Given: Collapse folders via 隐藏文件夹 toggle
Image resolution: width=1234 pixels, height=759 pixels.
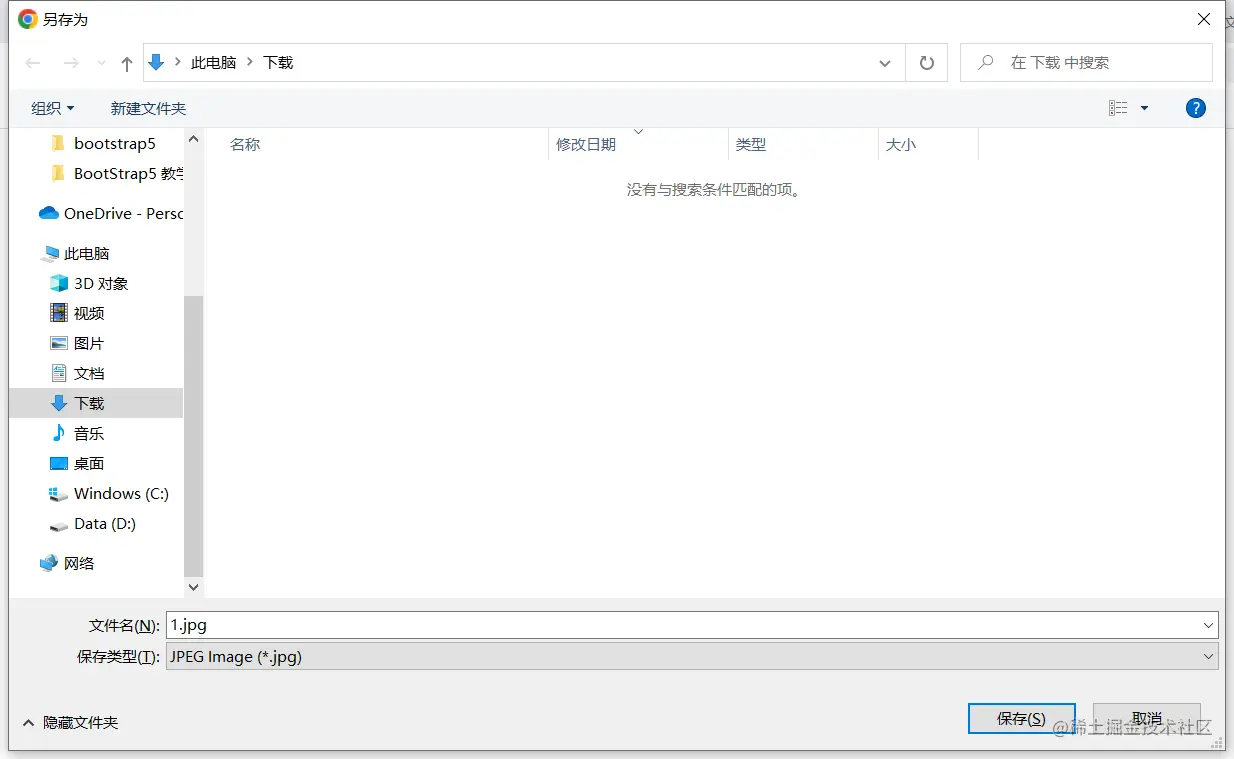Looking at the screenshot, I should tap(68, 722).
